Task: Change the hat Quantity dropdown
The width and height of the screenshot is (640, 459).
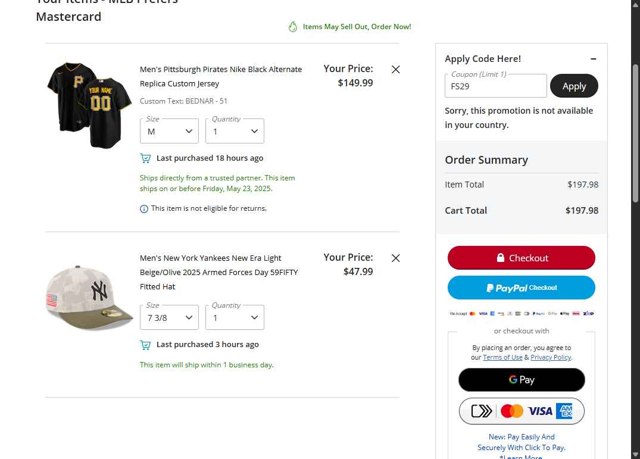Action: 235,317
